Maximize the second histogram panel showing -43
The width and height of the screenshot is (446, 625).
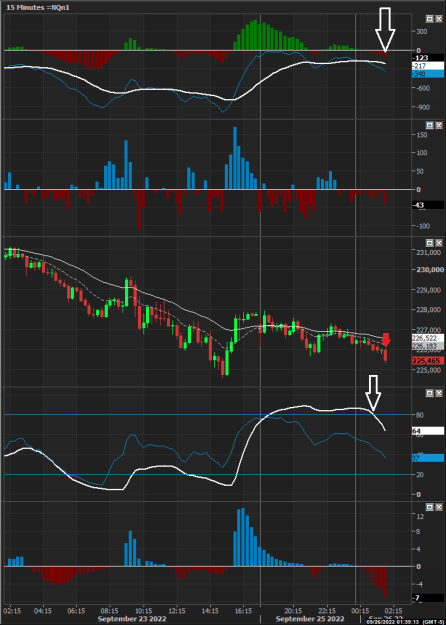point(430,125)
